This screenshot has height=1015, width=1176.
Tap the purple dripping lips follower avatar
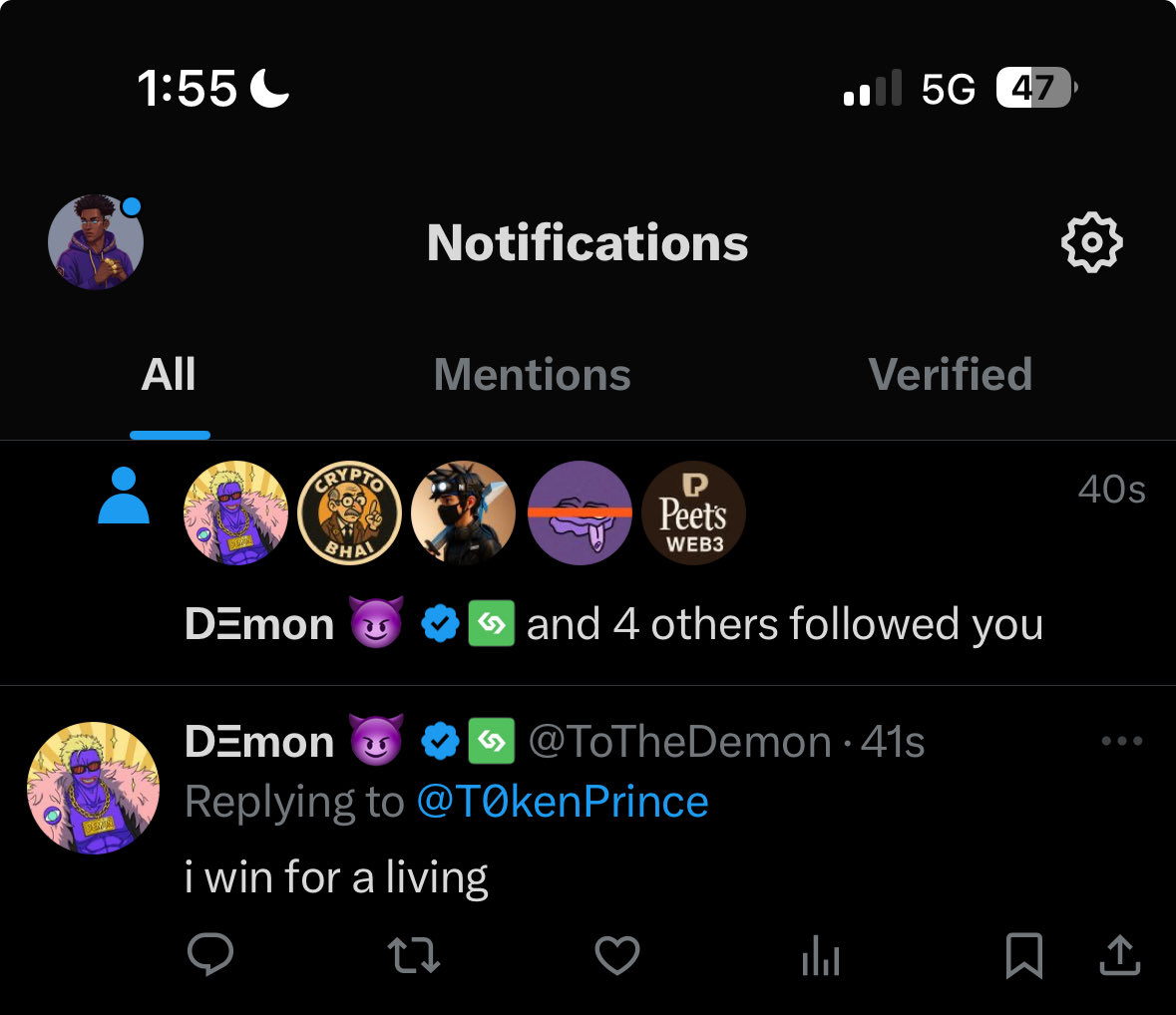pos(579,512)
